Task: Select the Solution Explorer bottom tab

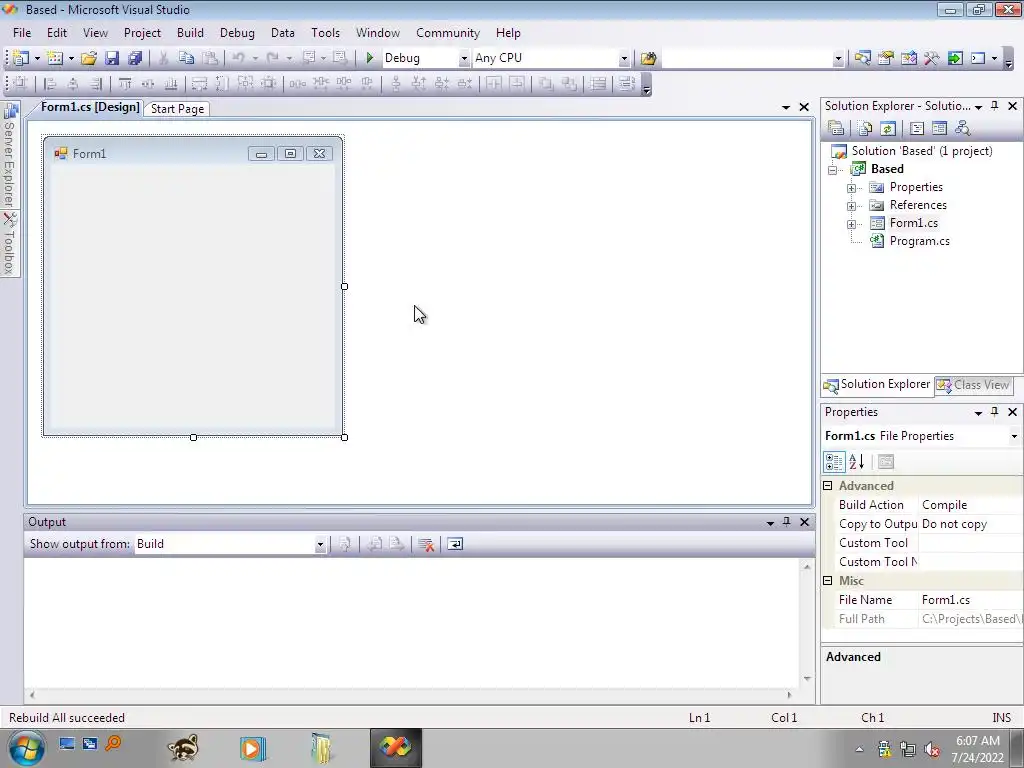Action: 877,385
